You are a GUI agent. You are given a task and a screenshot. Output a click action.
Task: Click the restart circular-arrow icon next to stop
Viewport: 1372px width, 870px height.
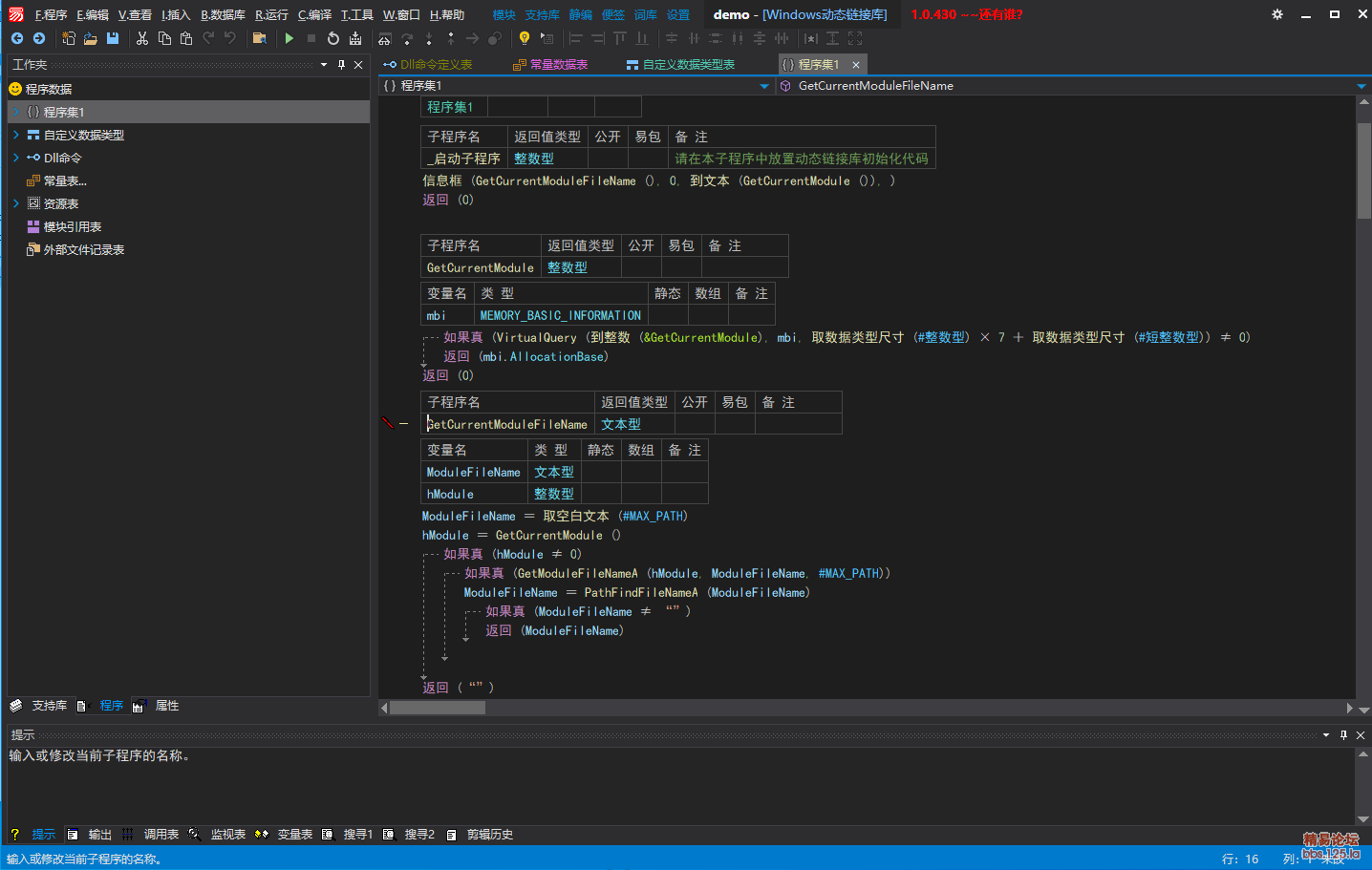point(332,38)
